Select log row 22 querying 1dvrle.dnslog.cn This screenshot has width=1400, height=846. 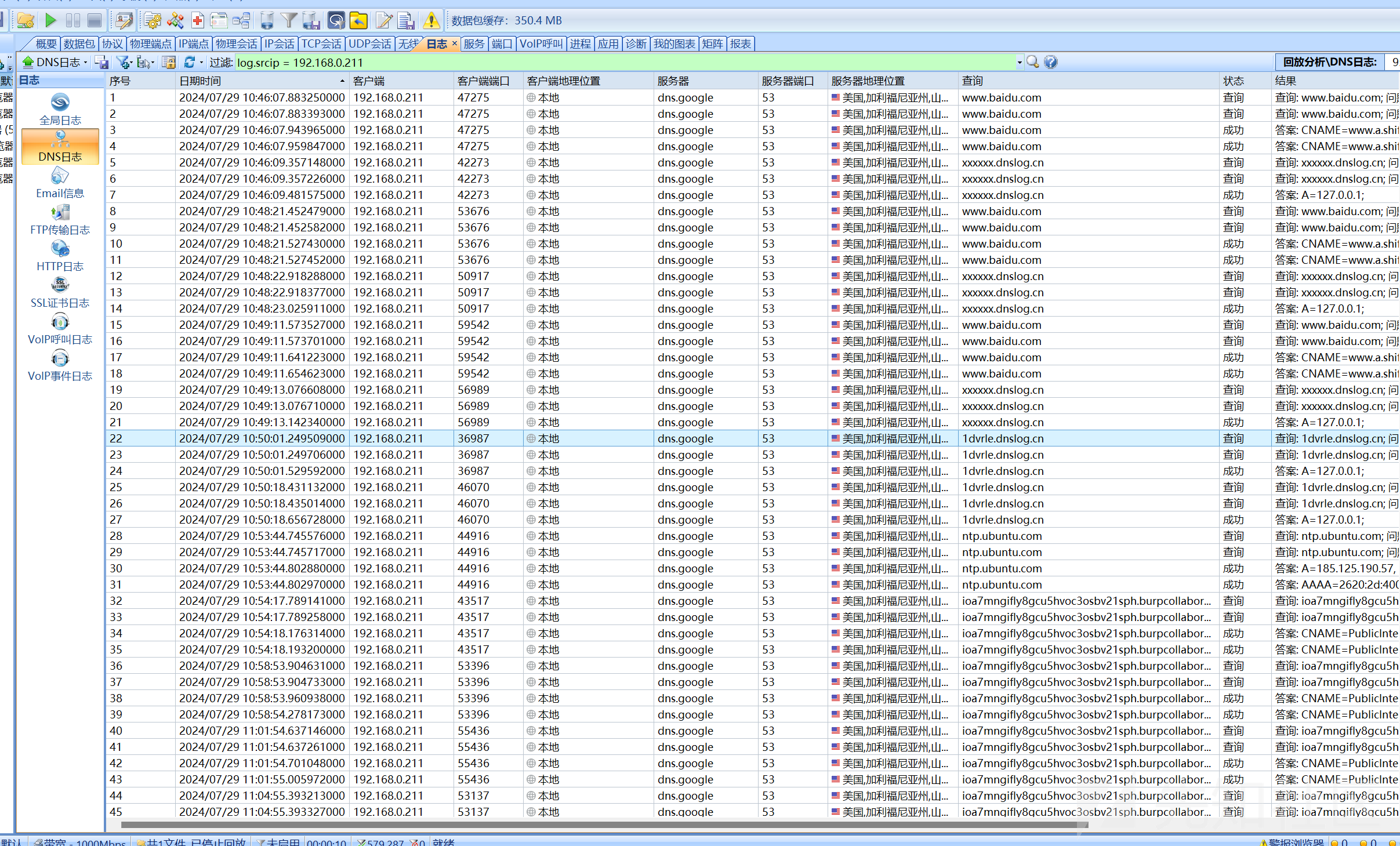pos(753,438)
